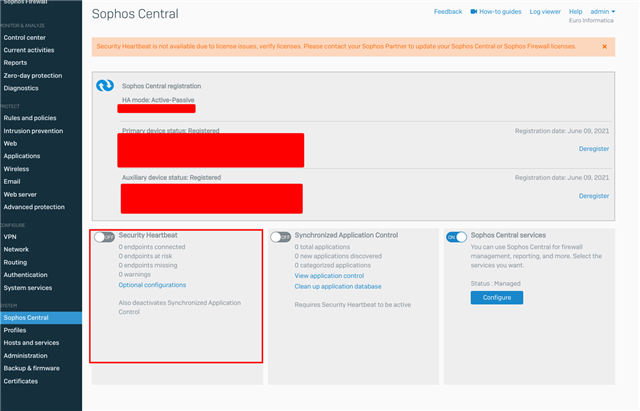
Task: Open Intrusion prevention settings
Action: click(33, 131)
